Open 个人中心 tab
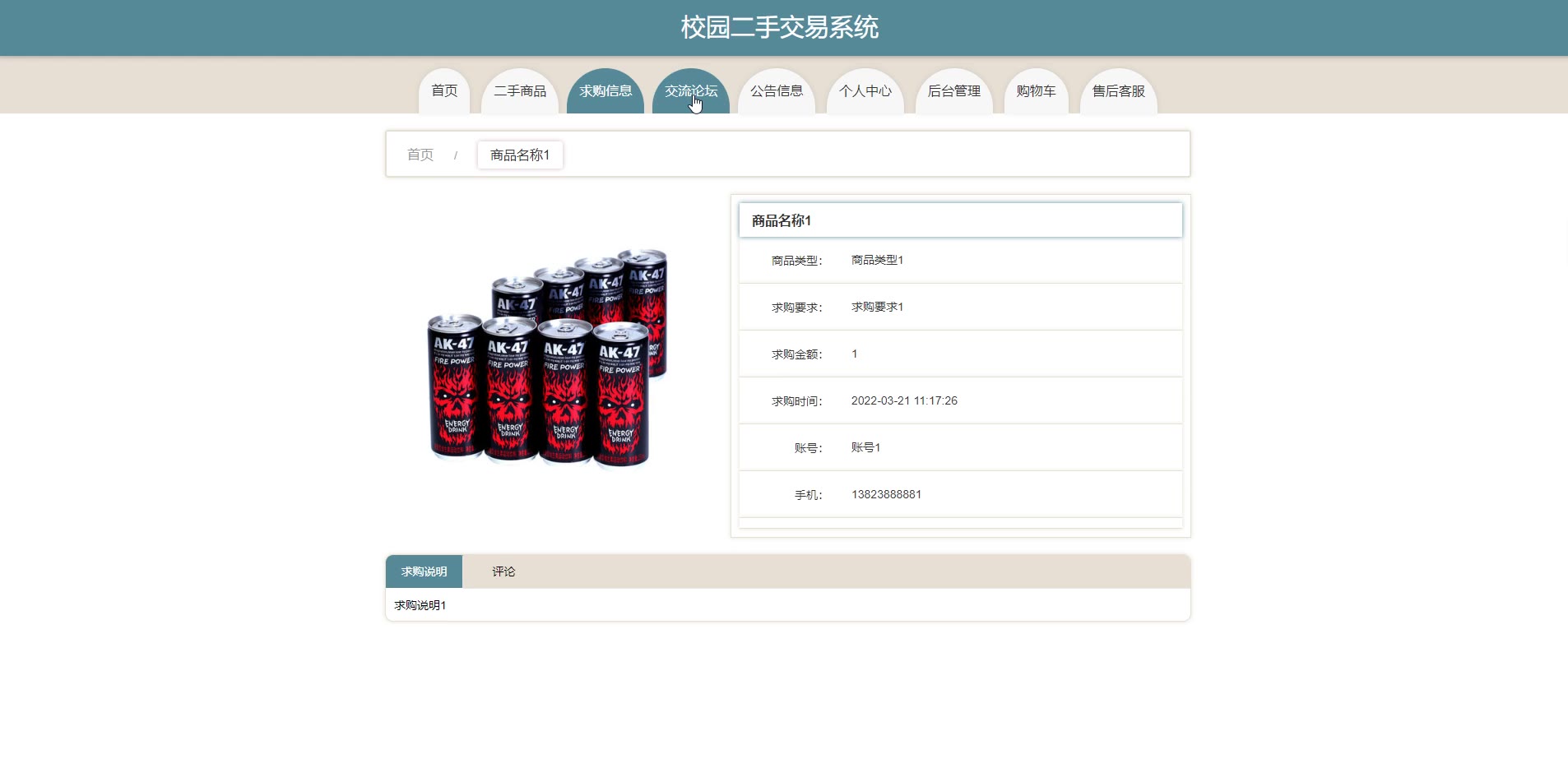 point(865,91)
